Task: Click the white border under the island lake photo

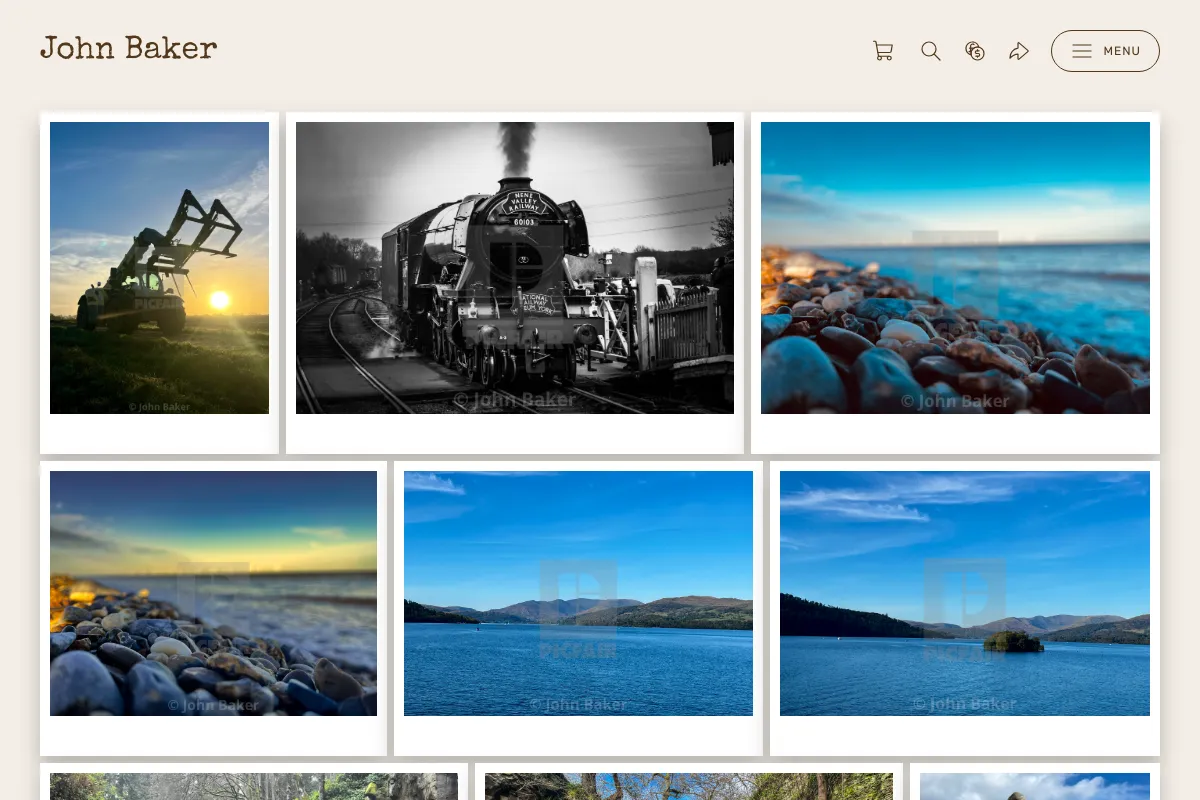Action: pyautogui.click(x=965, y=736)
